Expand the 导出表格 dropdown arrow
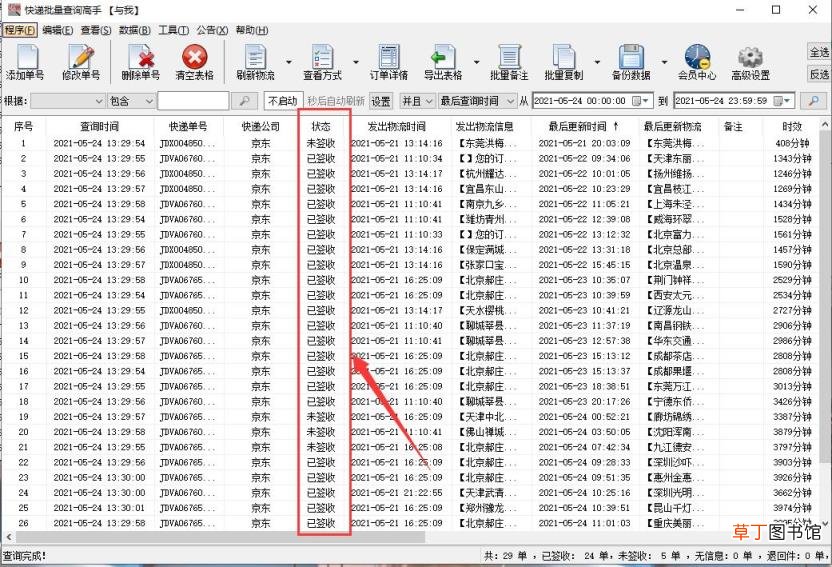 (476, 63)
